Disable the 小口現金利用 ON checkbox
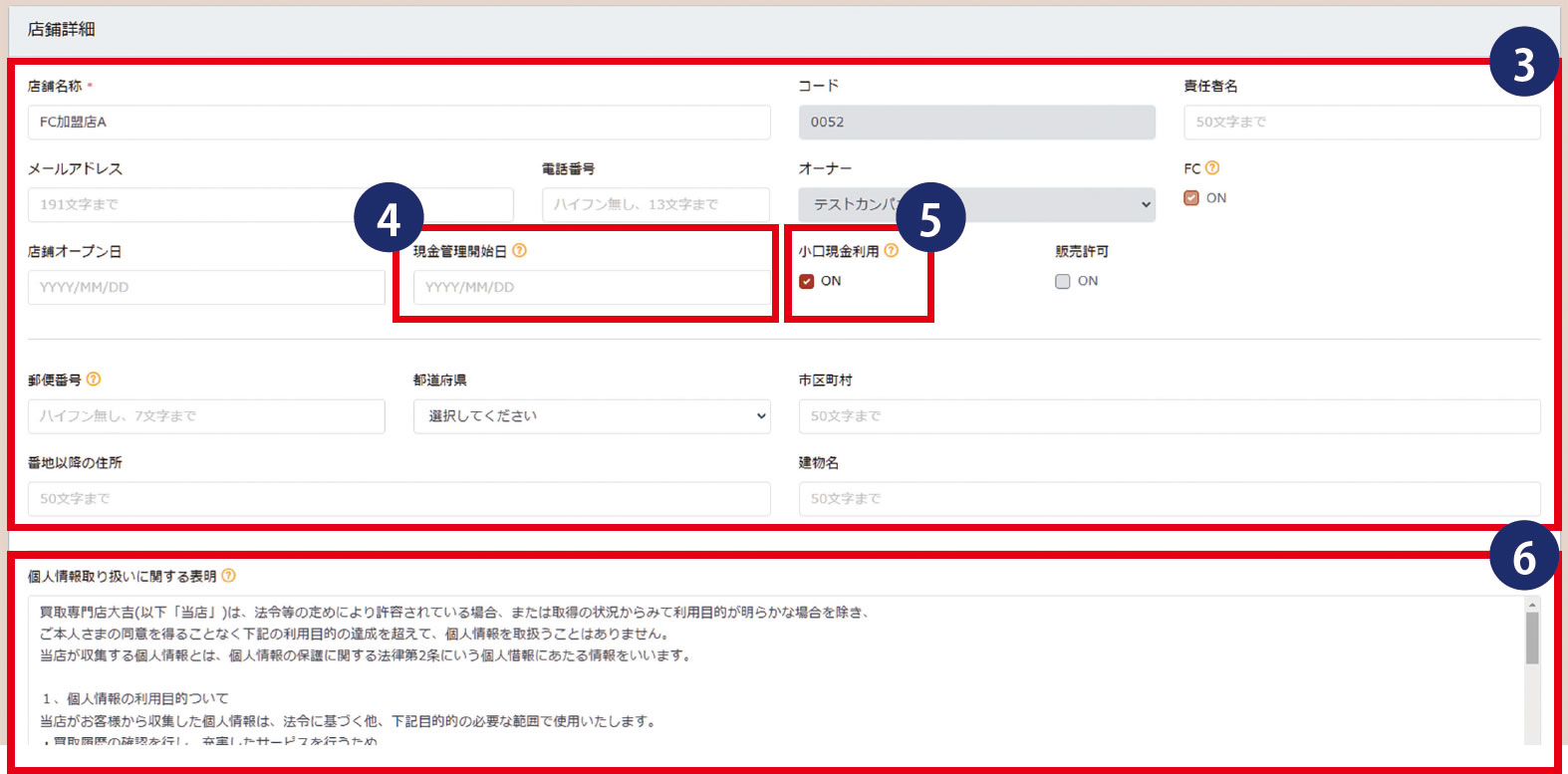Viewport: 1568px width, 774px height. (807, 282)
